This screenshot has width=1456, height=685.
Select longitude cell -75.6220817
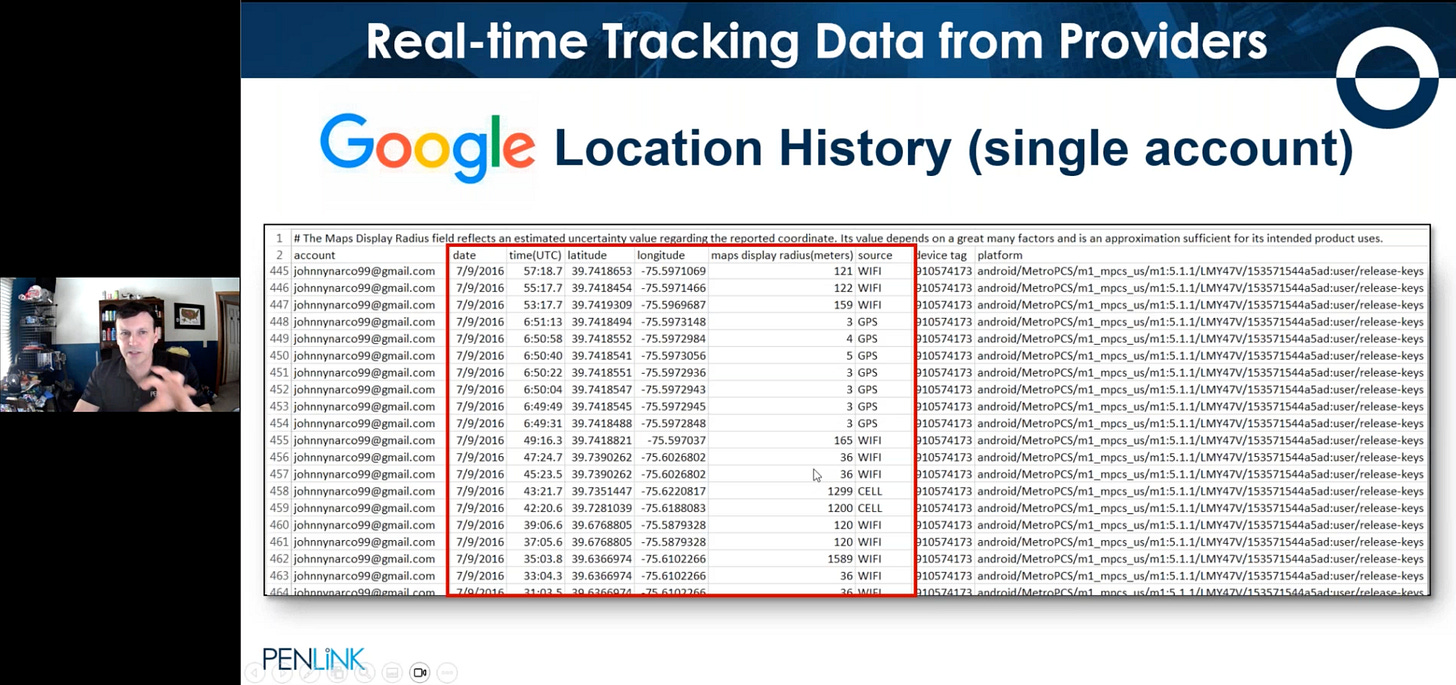(673, 491)
